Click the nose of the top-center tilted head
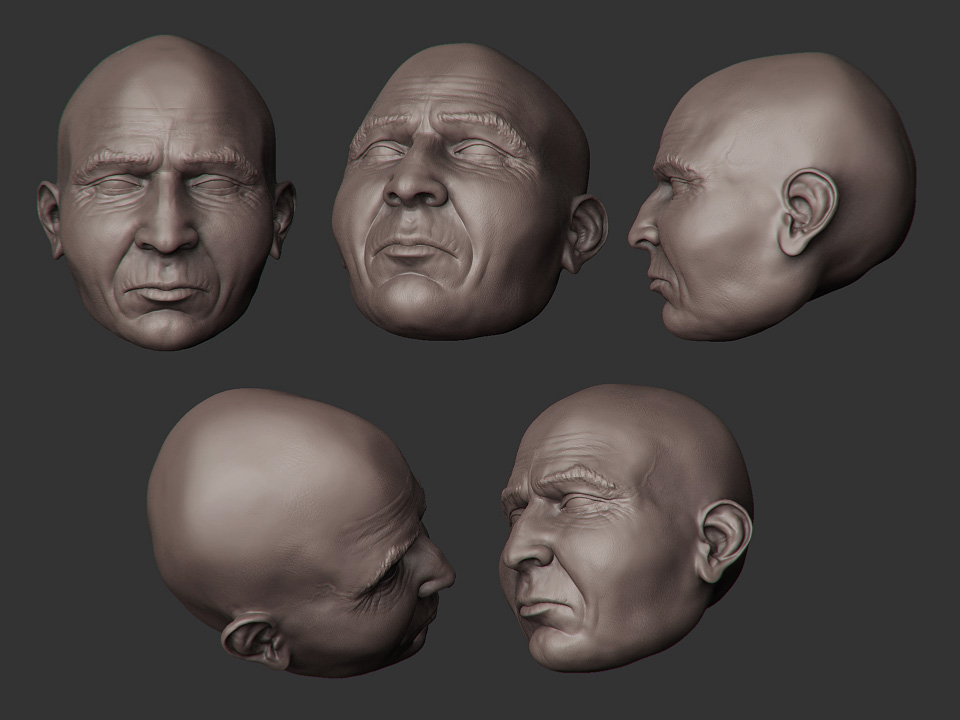Image resolution: width=960 pixels, height=720 pixels. pyautogui.click(x=414, y=187)
